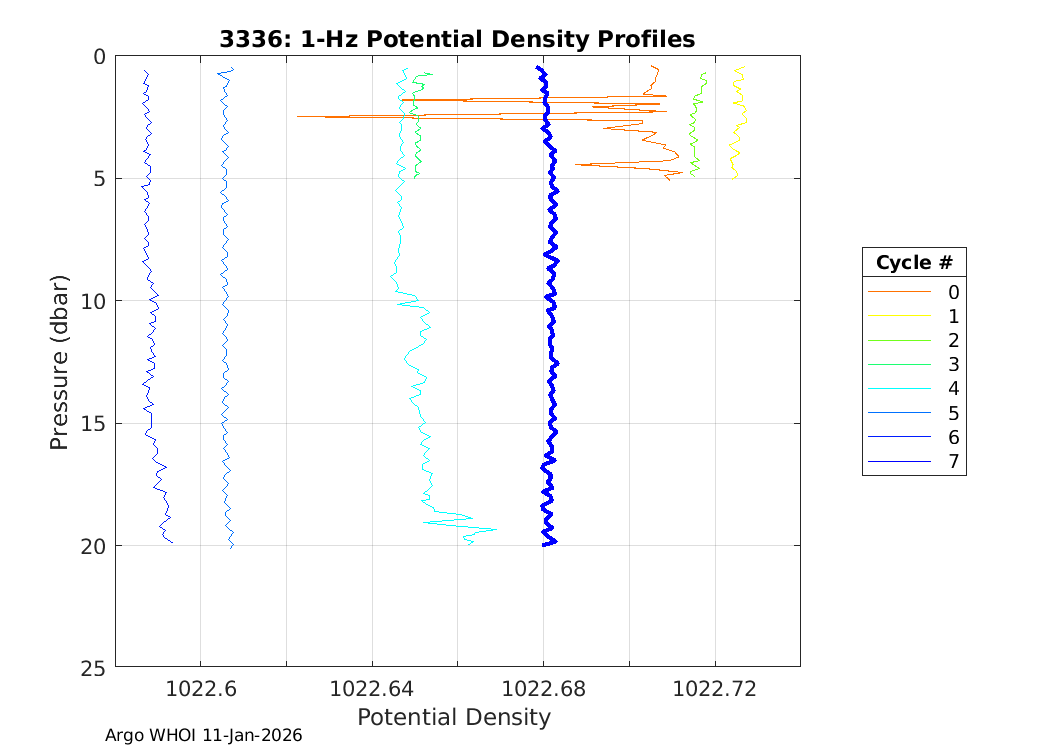The width and height of the screenshot is (1050, 750).
Task: Click the 'Cycle #' legend header
Action: pyautogui.click(x=914, y=263)
